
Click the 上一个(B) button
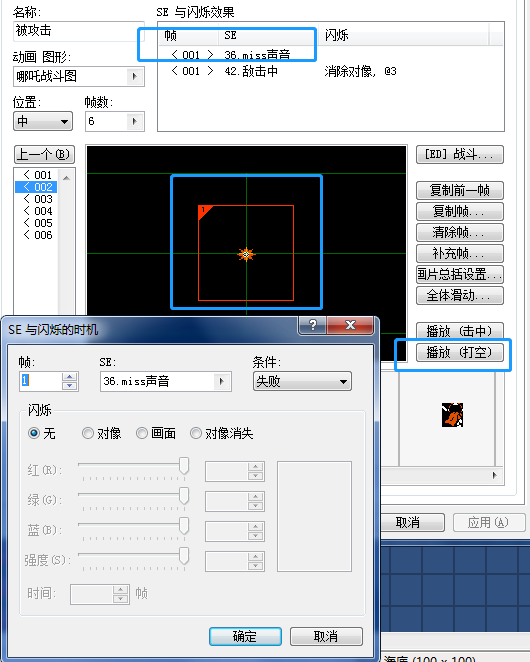(44, 155)
